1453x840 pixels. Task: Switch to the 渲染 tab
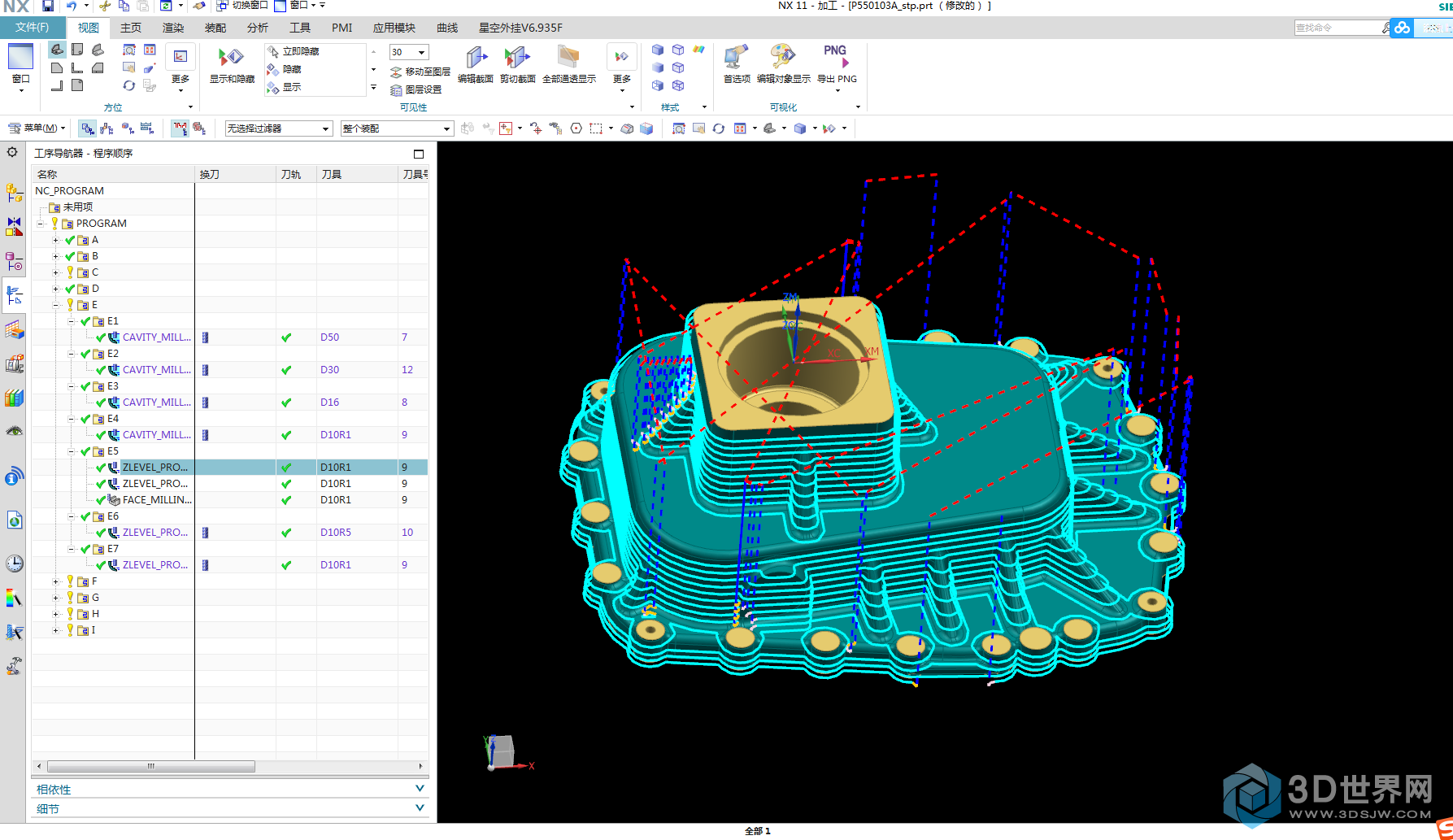click(x=173, y=28)
